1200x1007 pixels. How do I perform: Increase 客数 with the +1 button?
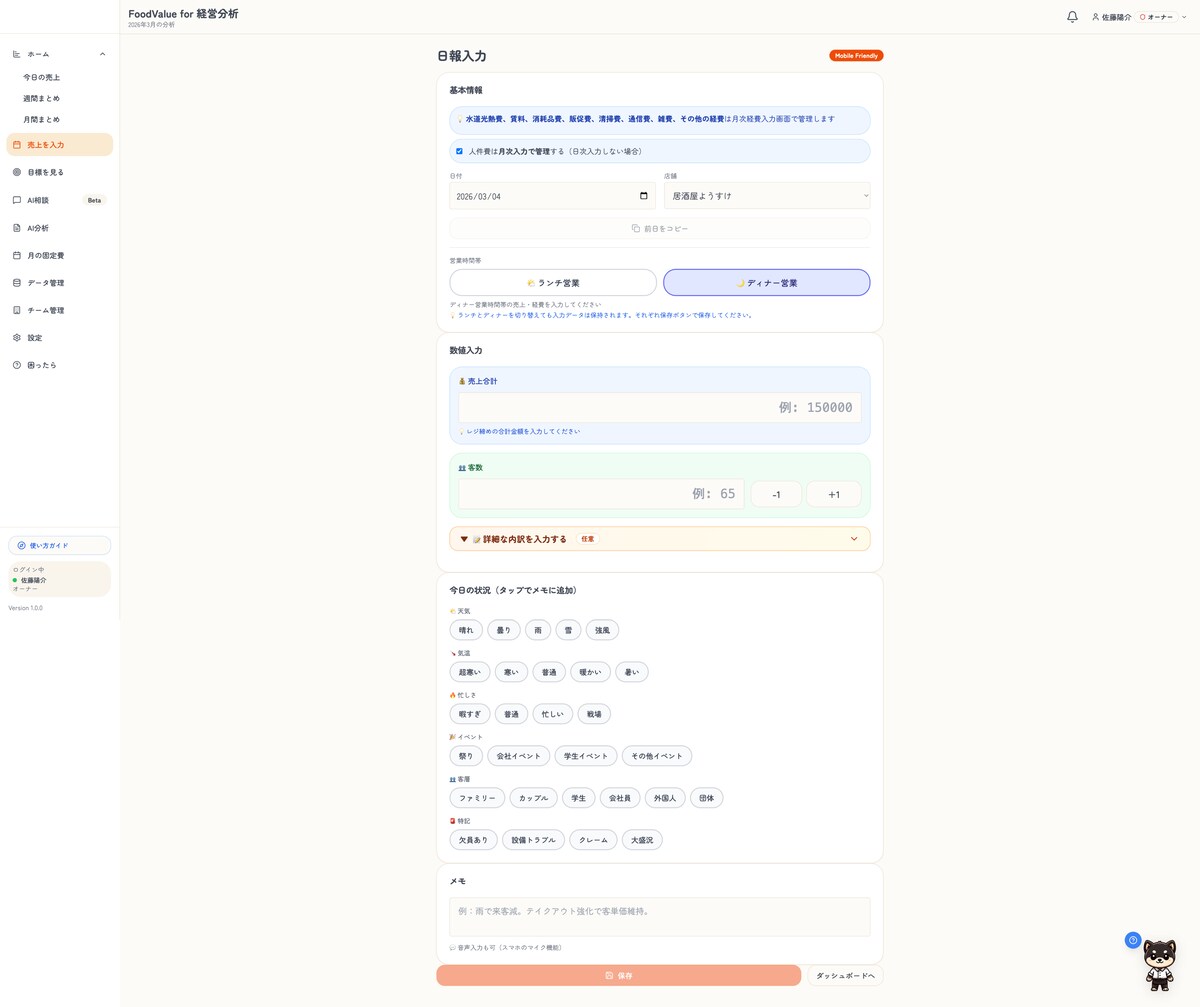pyautogui.click(x=834, y=494)
